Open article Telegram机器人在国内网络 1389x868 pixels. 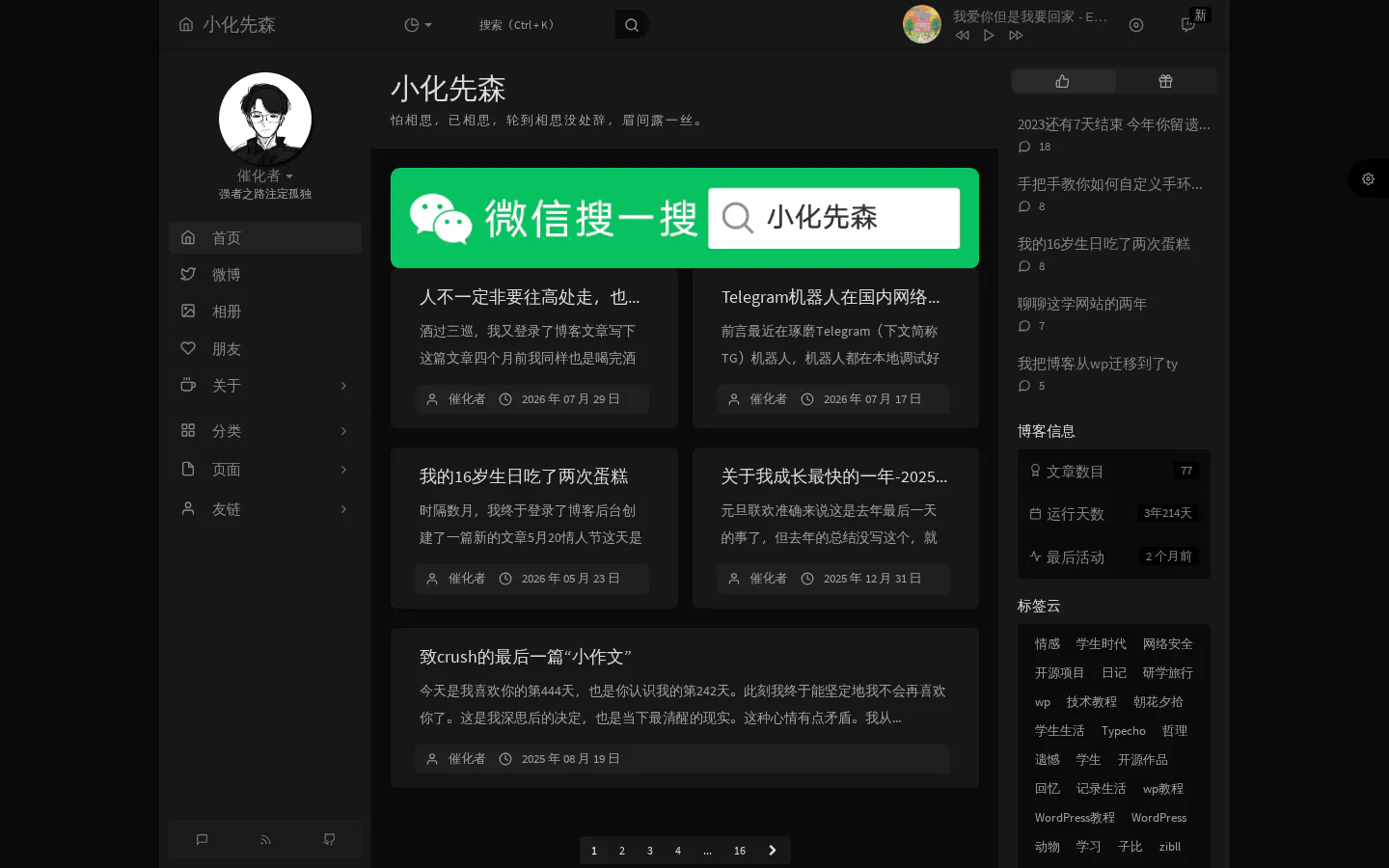click(x=831, y=297)
